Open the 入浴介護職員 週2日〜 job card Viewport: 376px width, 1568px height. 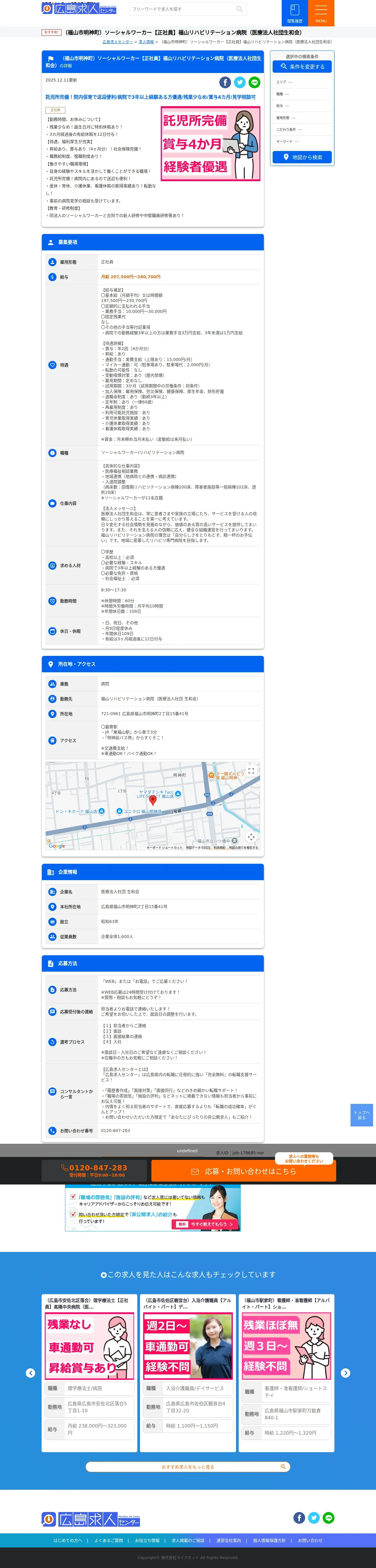tap(188, 1373)
